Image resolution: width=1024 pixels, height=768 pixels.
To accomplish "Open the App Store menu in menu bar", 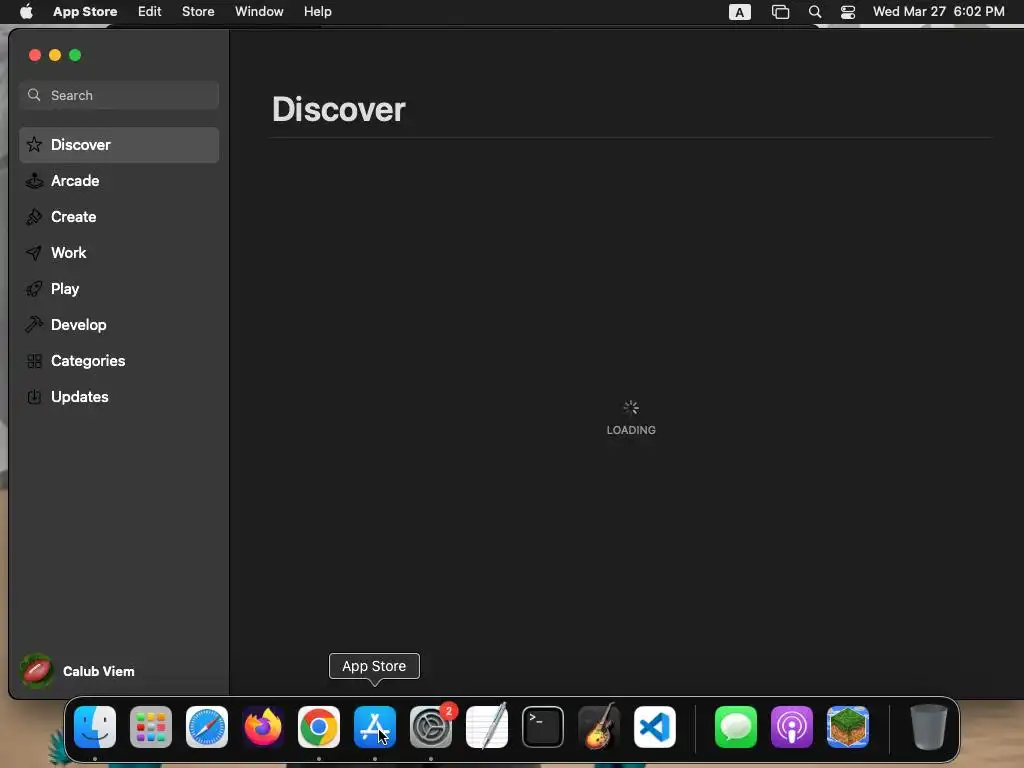I will coord(85,12).
